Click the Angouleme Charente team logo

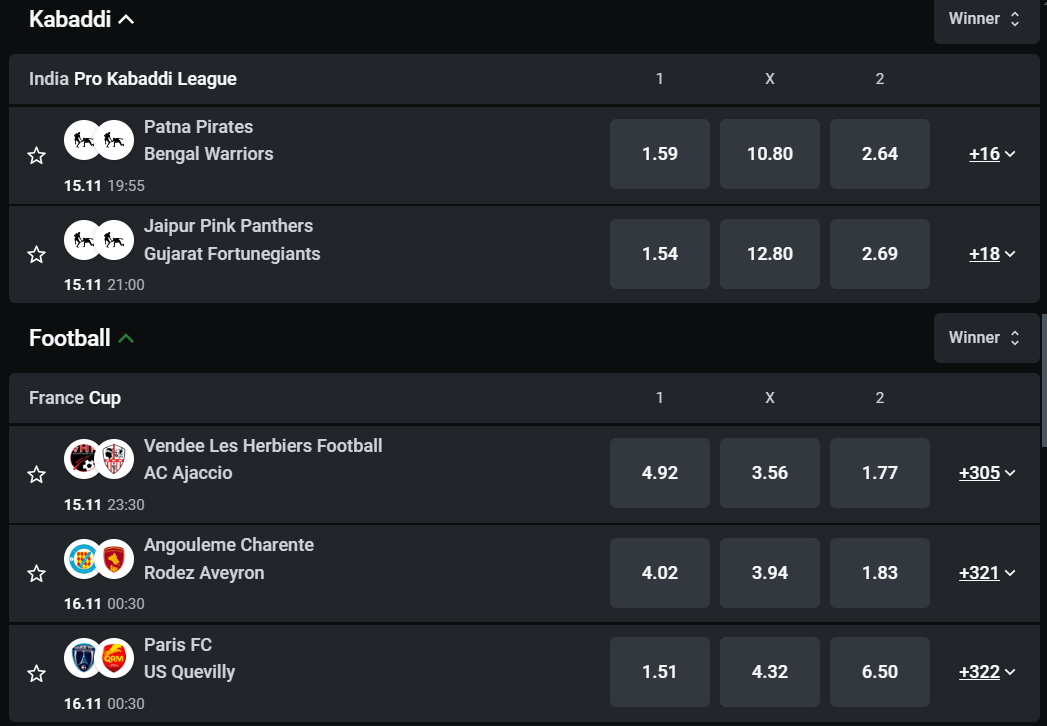[82, 559]
